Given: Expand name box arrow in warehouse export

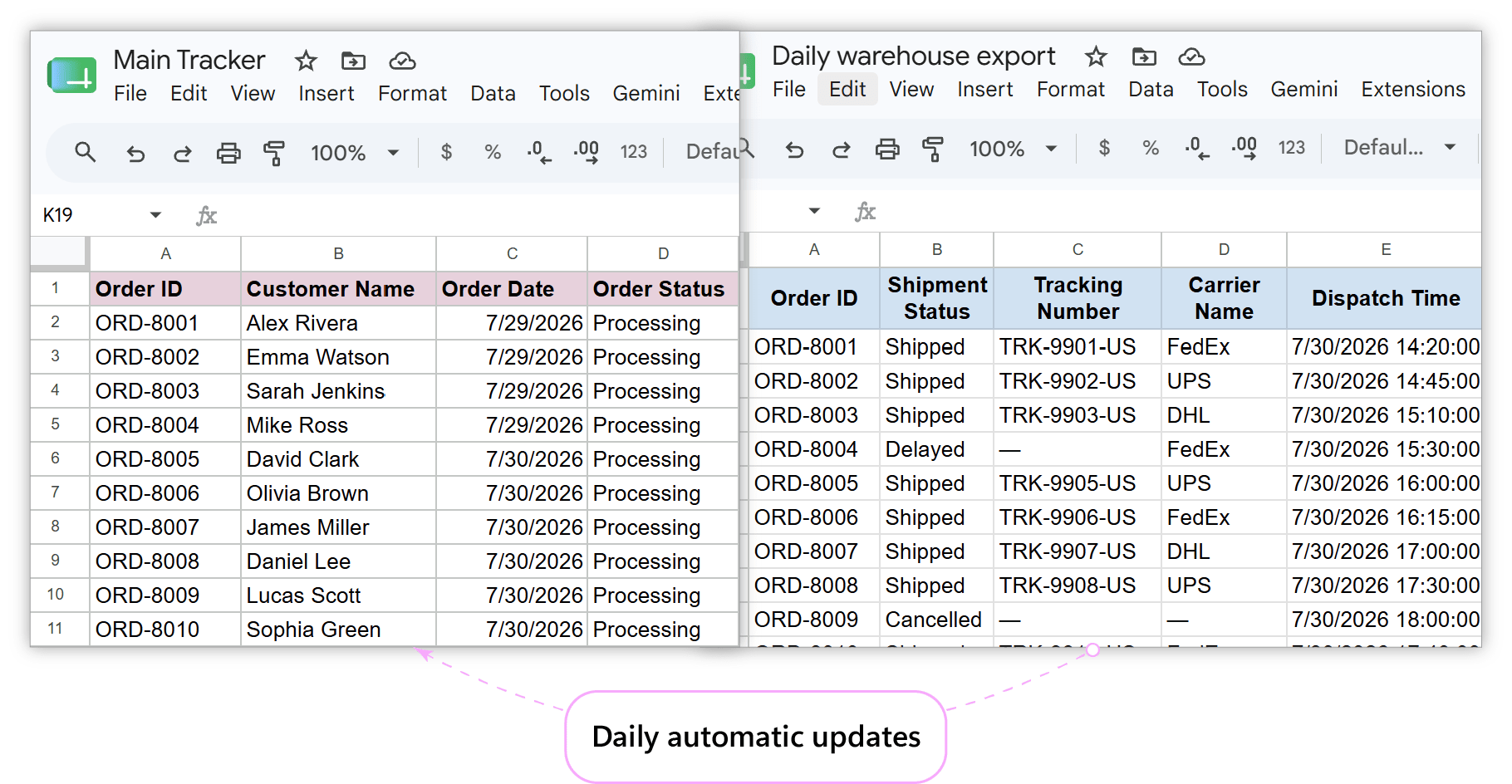Looking at the screenshot, I should [x=814, y=211].
